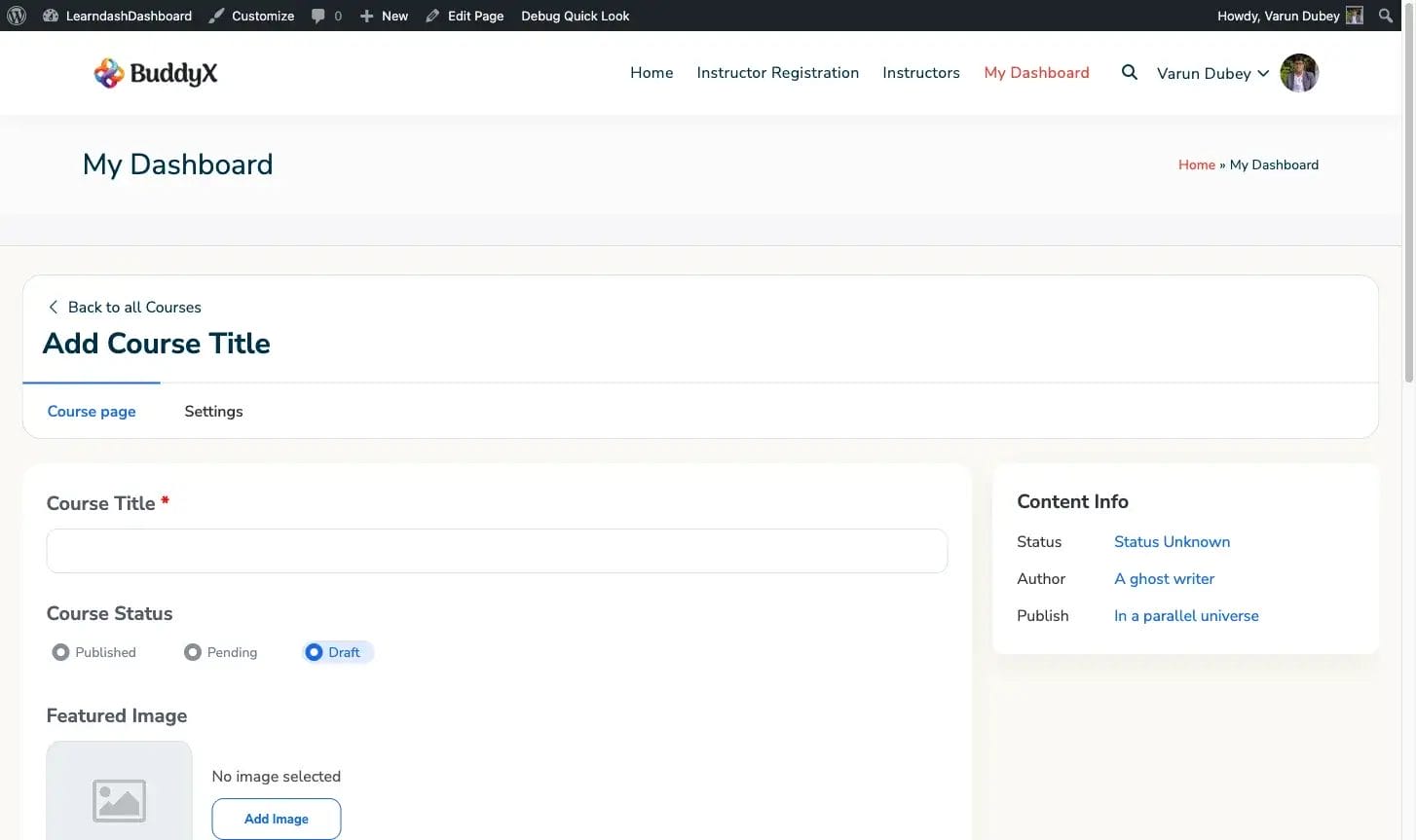This screenshot has width=1416, height=840.
Task: Click the admin bar search magnifier
Action: [x=1386, y=16]
